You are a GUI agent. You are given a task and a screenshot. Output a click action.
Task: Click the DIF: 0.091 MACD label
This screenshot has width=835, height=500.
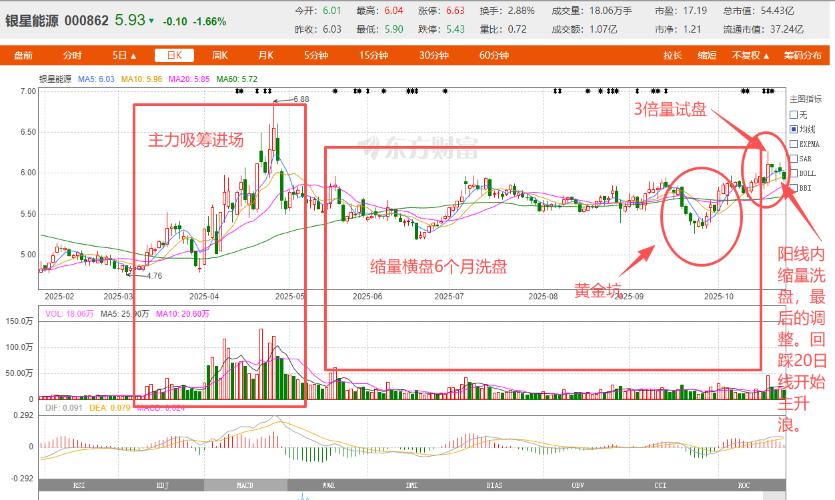[63, 408]
